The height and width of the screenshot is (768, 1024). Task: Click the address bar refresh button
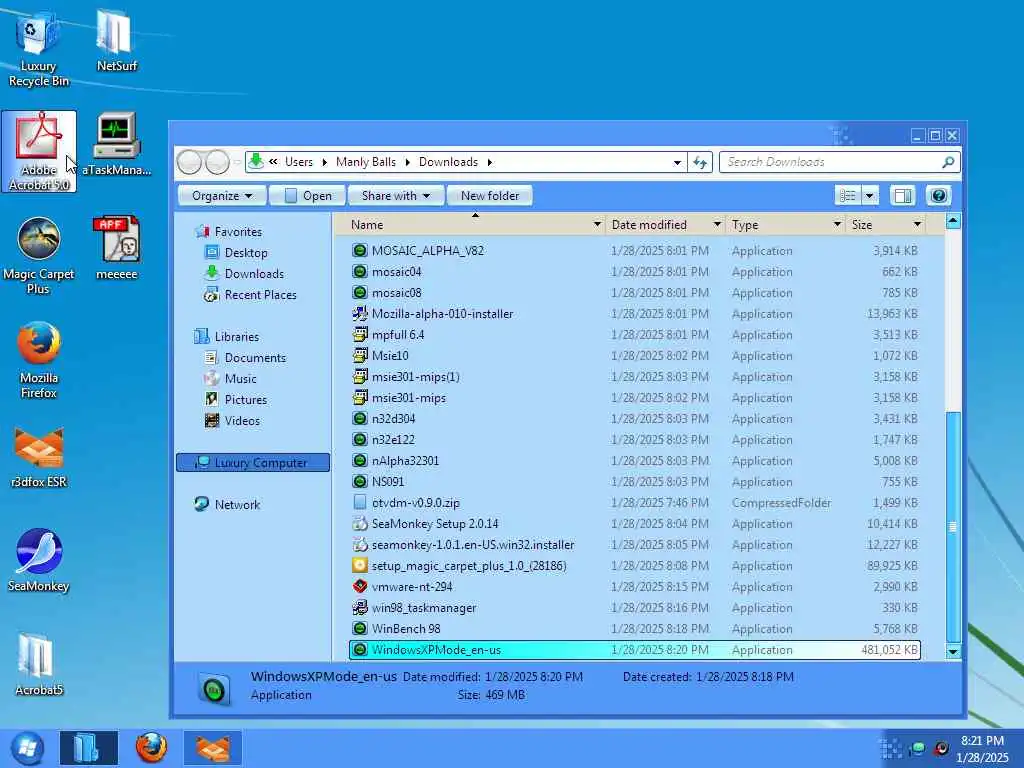coord(700,162)
